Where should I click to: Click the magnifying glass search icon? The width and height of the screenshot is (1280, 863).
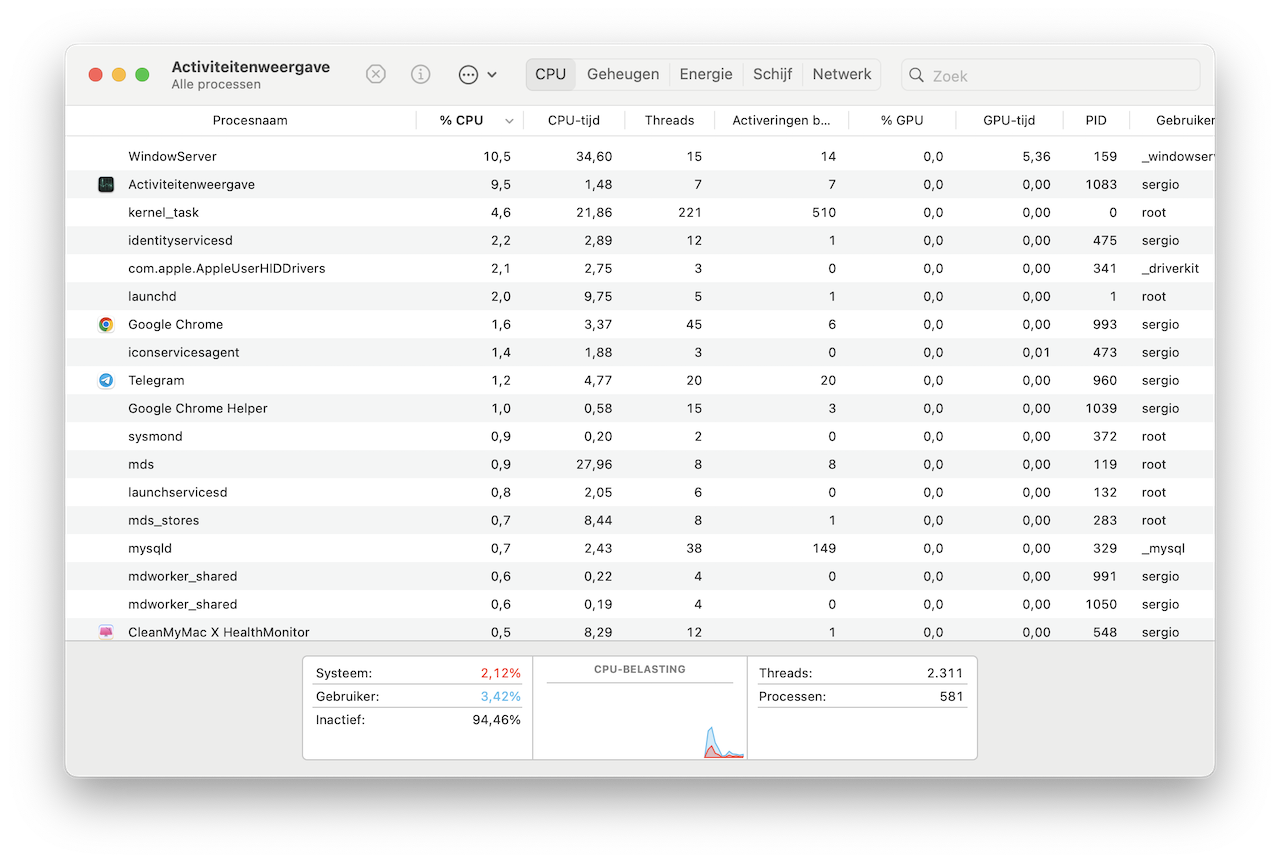click(916, 75)
